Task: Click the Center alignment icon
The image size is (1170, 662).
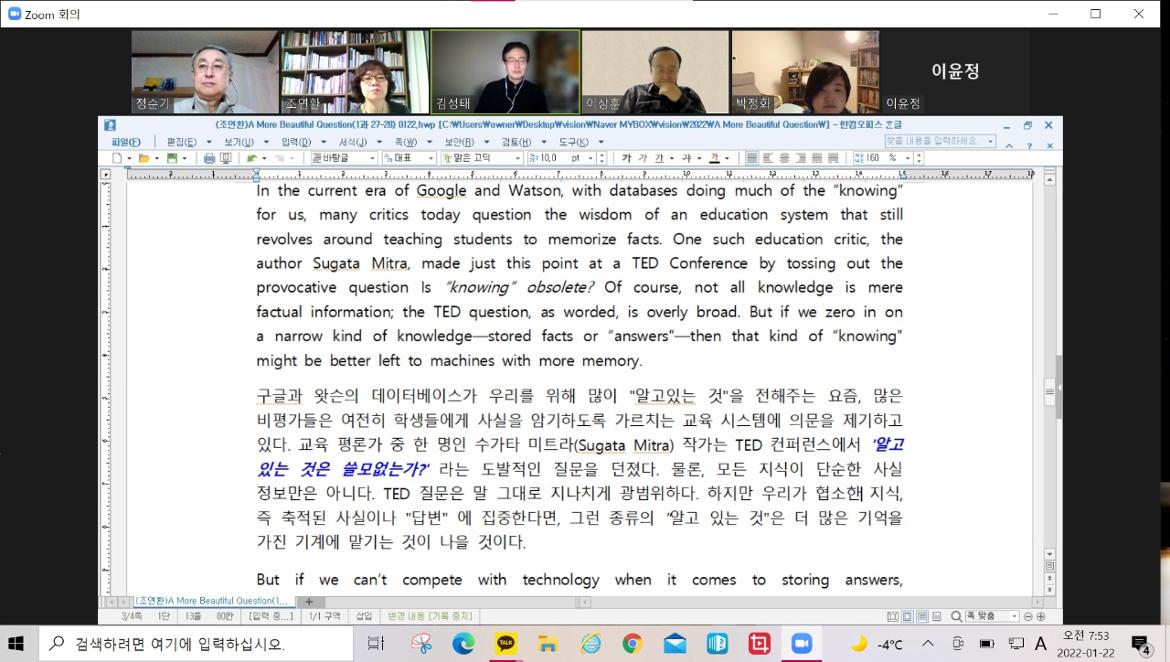Action: 784,158
